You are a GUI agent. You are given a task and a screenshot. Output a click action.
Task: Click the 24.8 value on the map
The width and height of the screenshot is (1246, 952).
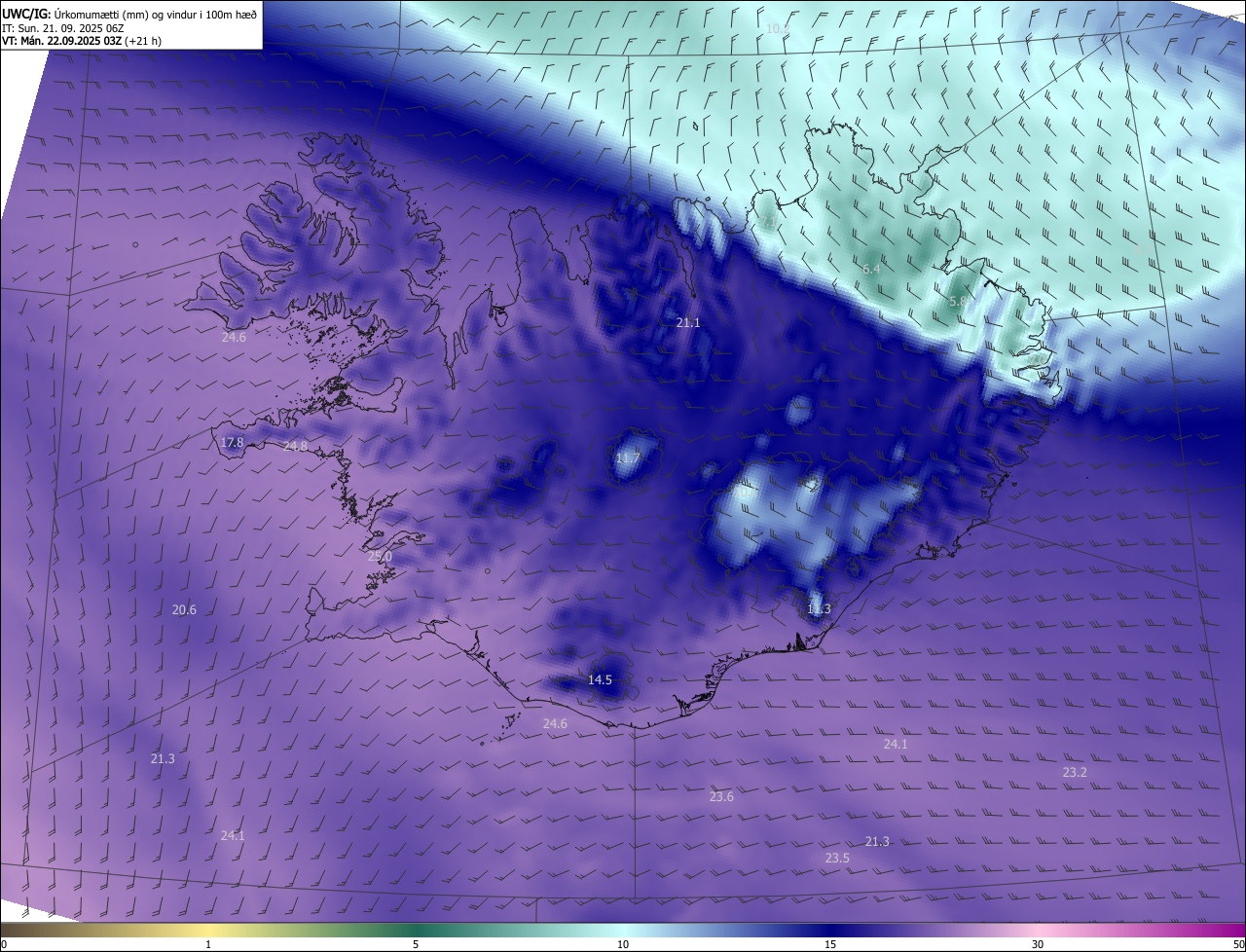[295, 447]
